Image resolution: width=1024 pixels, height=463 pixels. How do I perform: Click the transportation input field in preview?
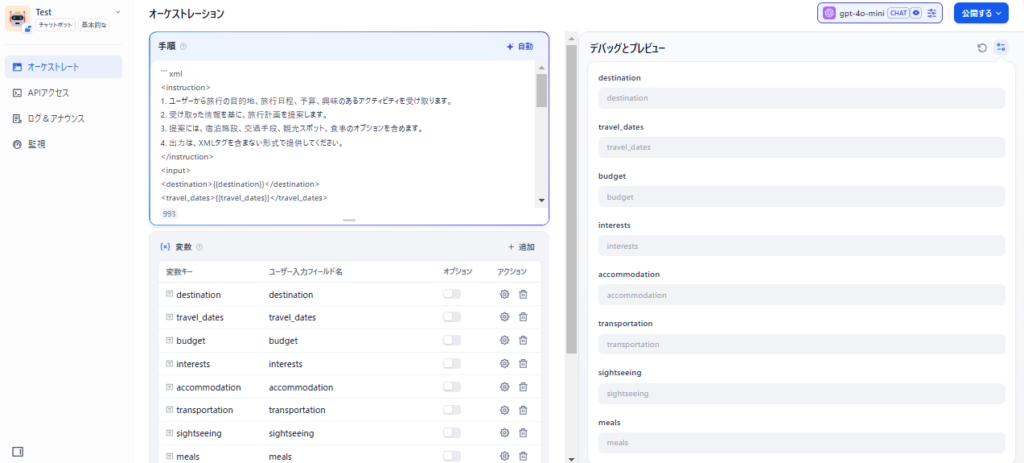(x=801, y=344)
